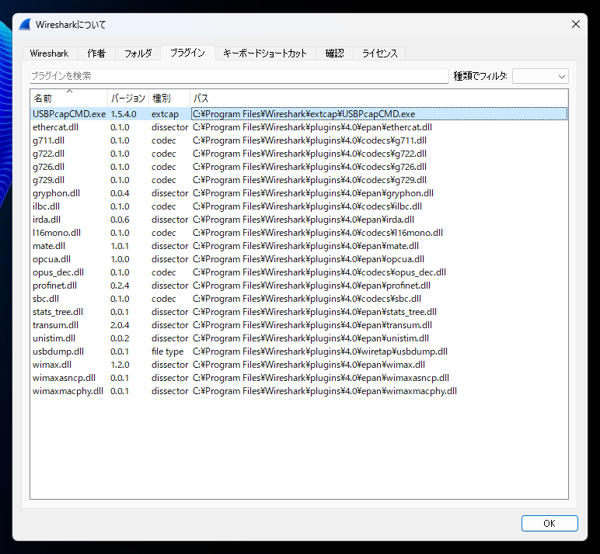This screenshot has height=554, width=600.
Task: Select the stats_tree.dll plugin row
Action: (x=299, y=312)
